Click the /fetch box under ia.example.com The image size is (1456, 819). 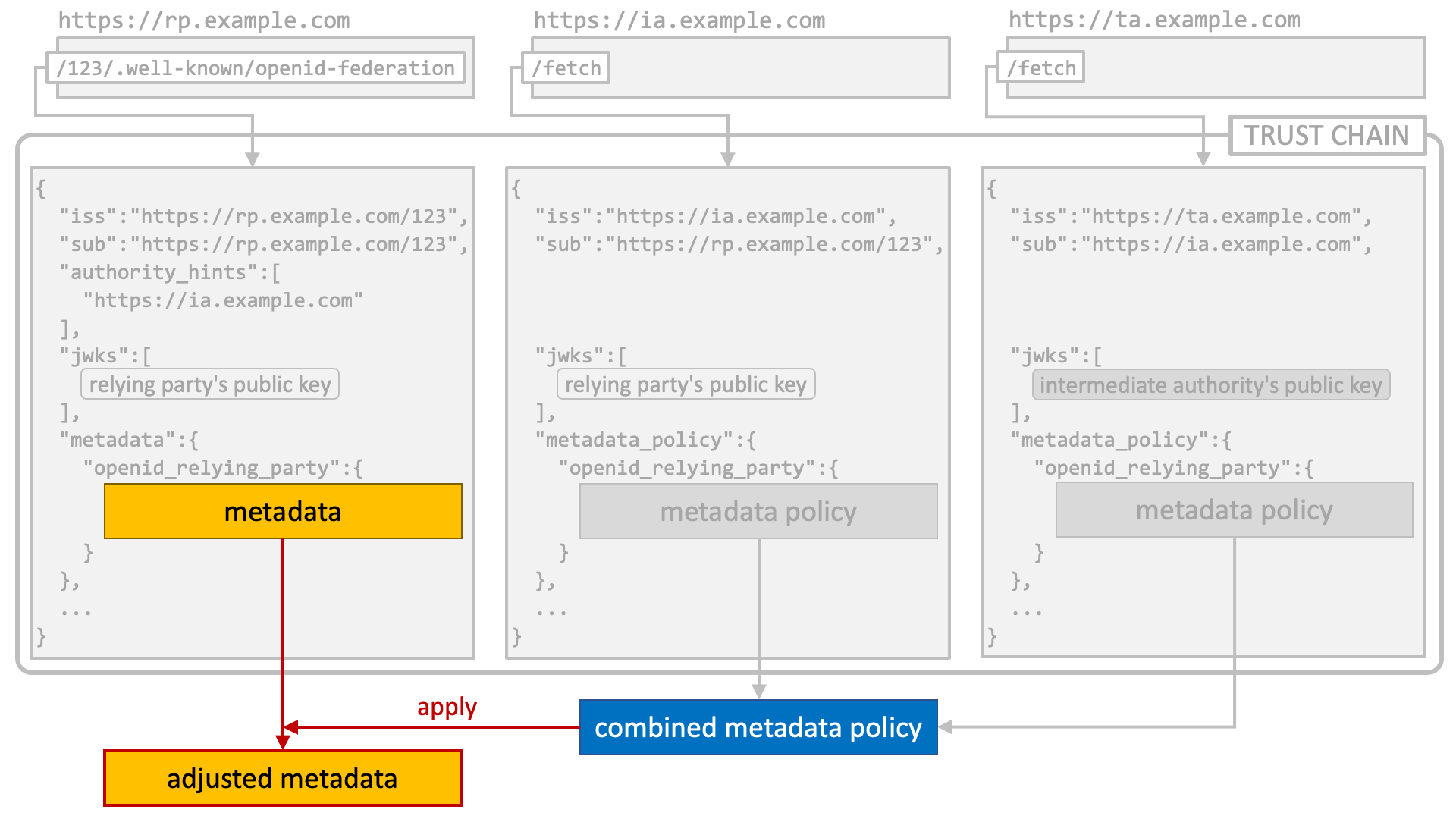pos(566,67)
